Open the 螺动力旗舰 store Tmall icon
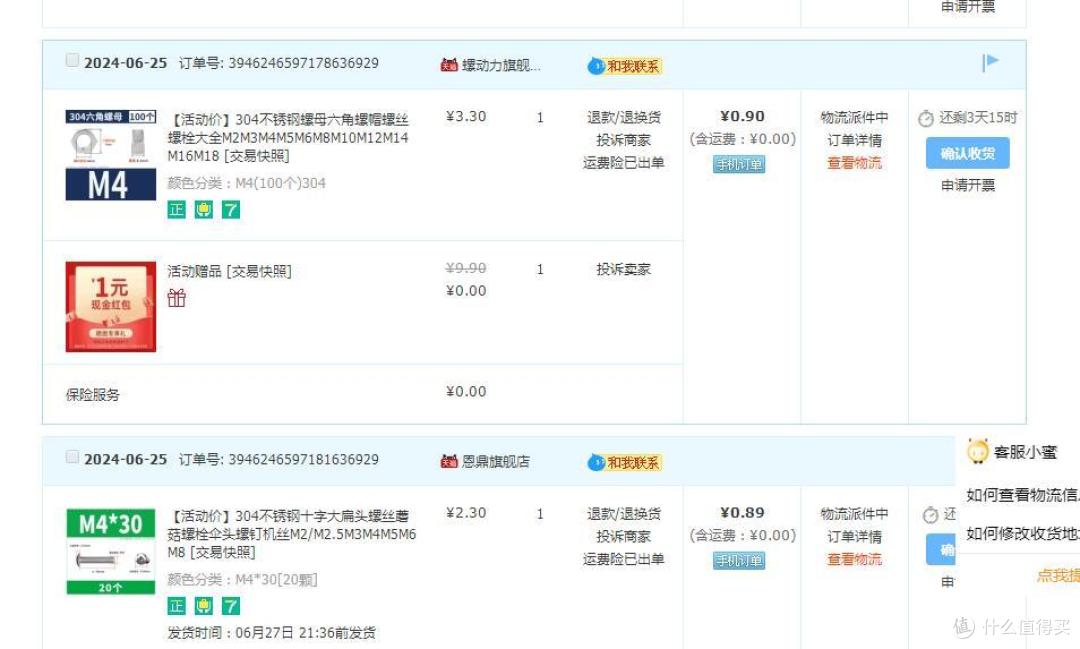1080x649 pixels. point(449,65)
